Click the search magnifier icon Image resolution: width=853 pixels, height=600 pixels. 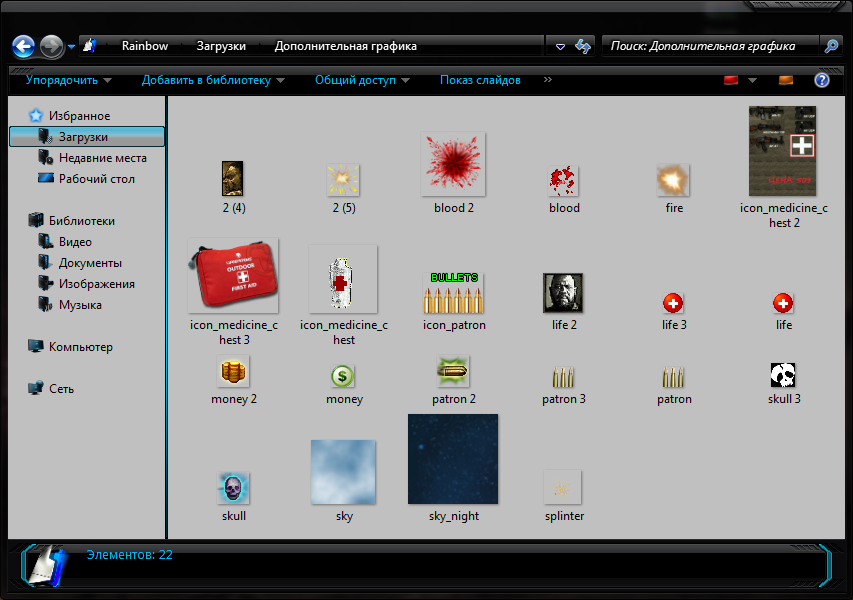[831, 46]
